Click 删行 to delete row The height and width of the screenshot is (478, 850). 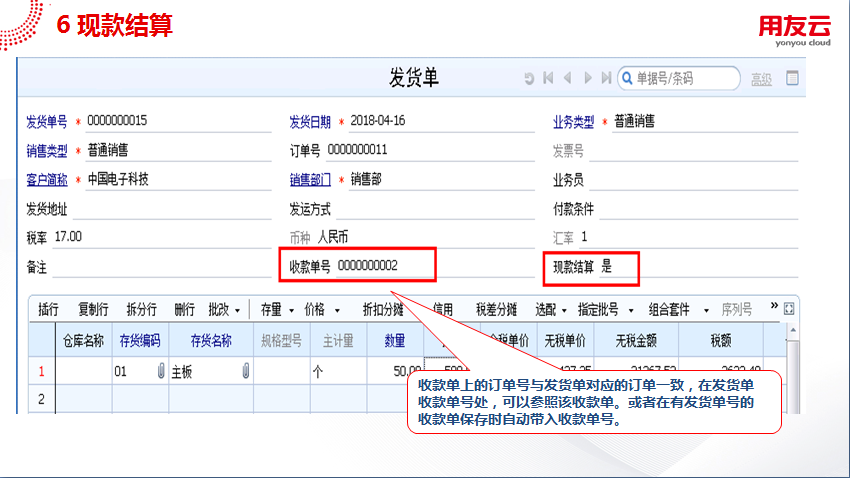184,309
